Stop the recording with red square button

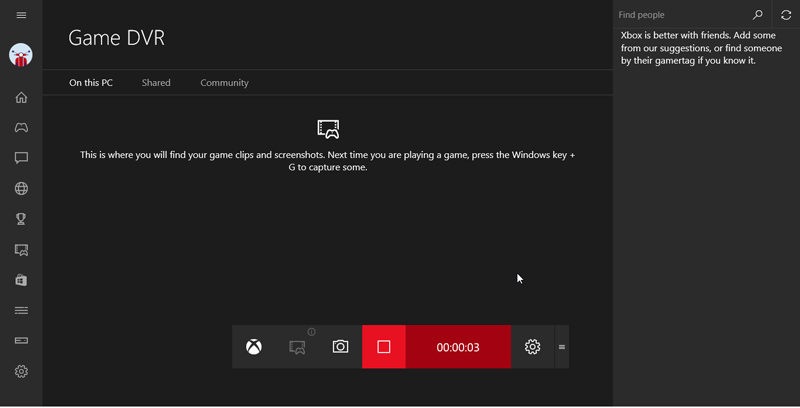[383, 347]
